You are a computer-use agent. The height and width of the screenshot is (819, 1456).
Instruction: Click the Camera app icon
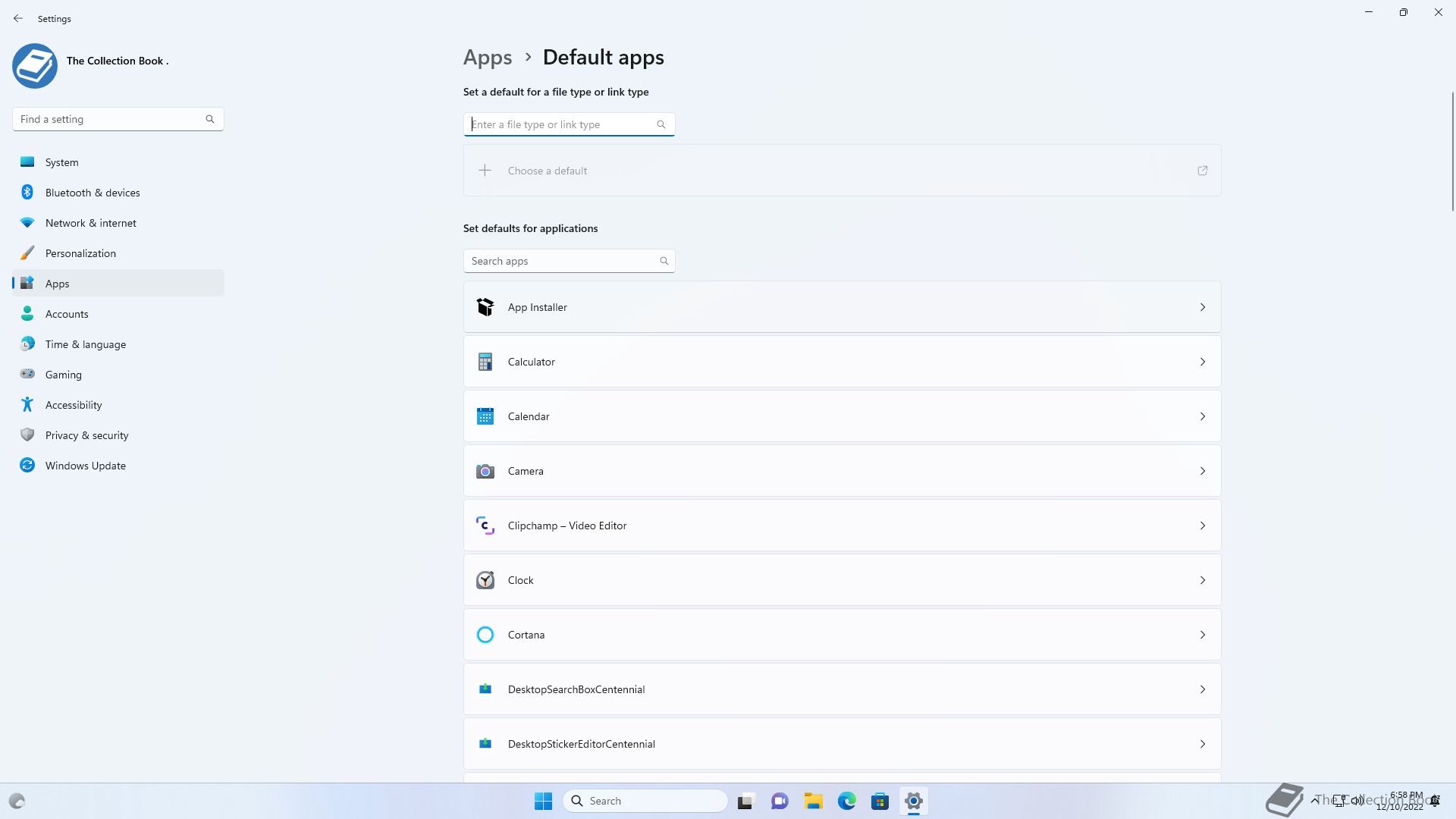tap(485, 471)
